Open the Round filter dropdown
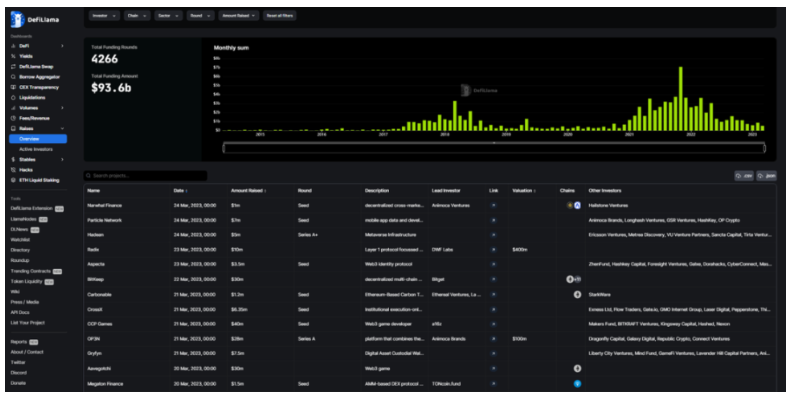The image size is (791, 395). 200,16
